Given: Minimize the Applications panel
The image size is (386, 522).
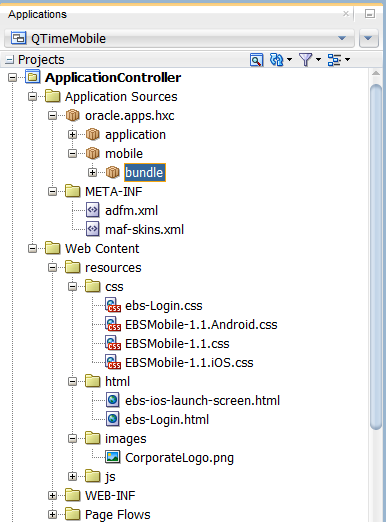Looking at the screenshot, I should (370, 14).
